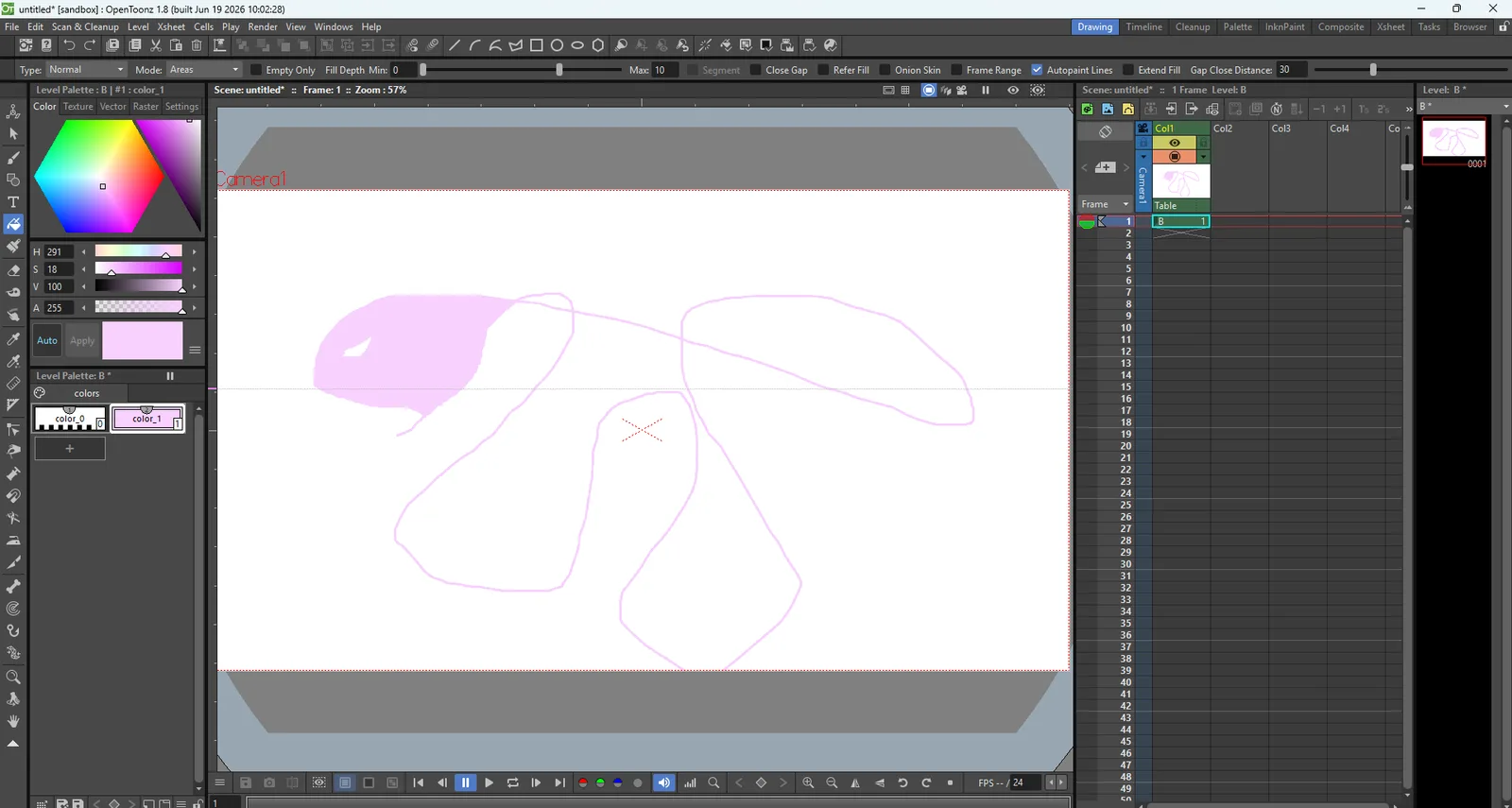Switch to the InknPaint room tab

1284,27
